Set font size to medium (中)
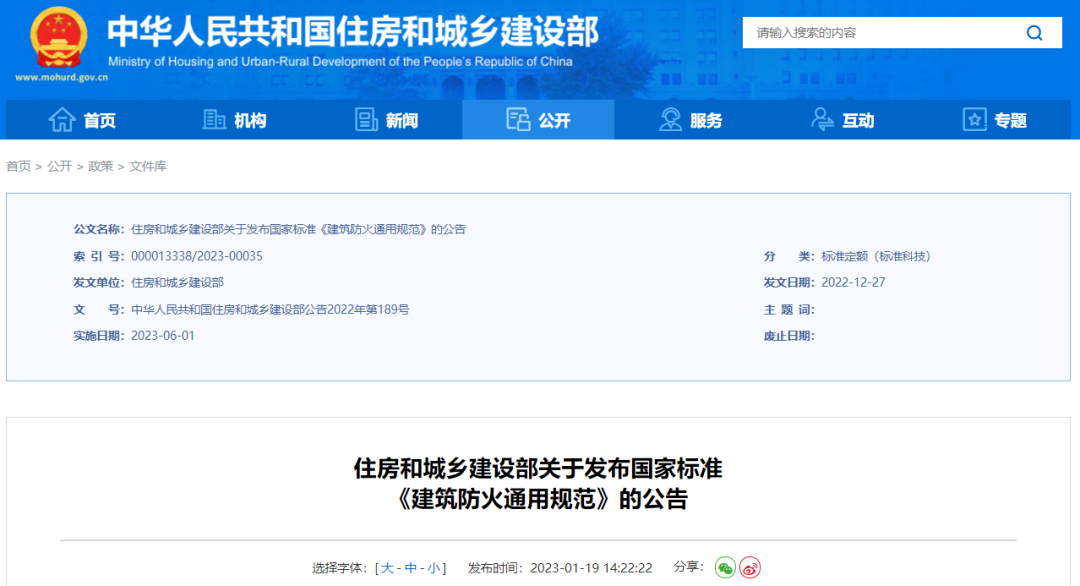Viewport: 1080px width, 586px height. tap(410, 568)
